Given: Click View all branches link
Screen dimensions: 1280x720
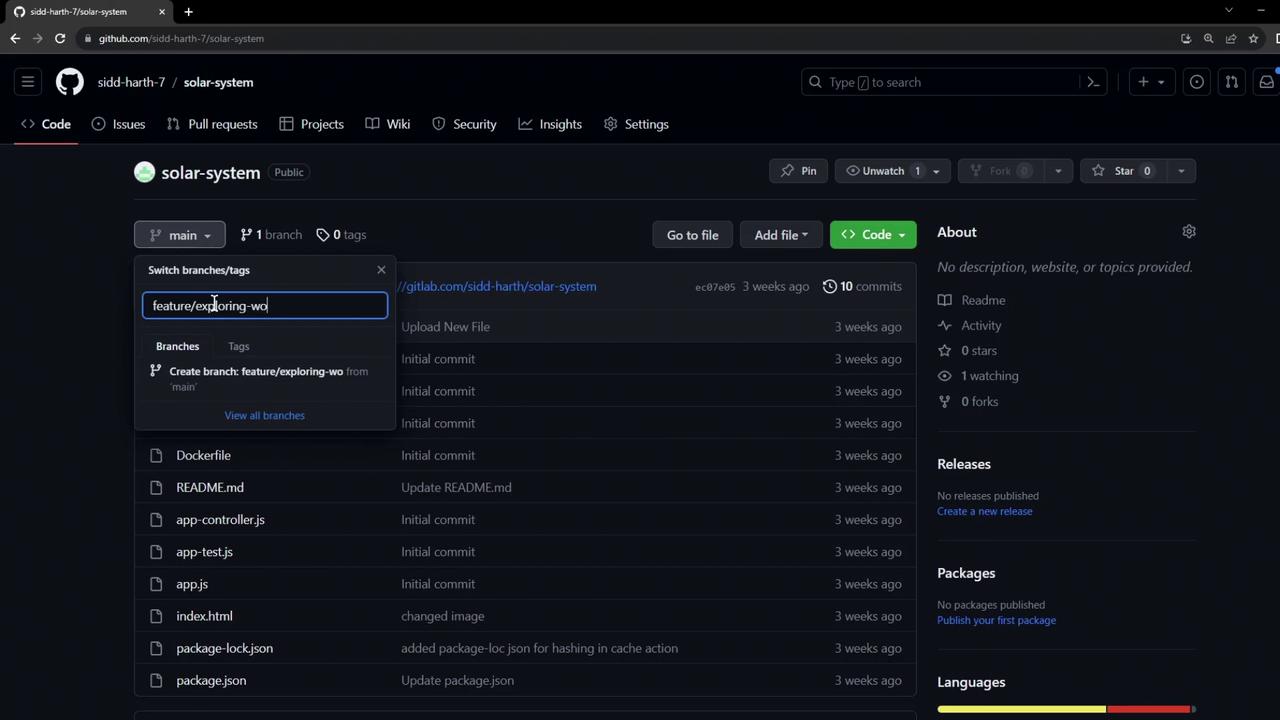Looking at the screenshot, I should tap(264, 415).
